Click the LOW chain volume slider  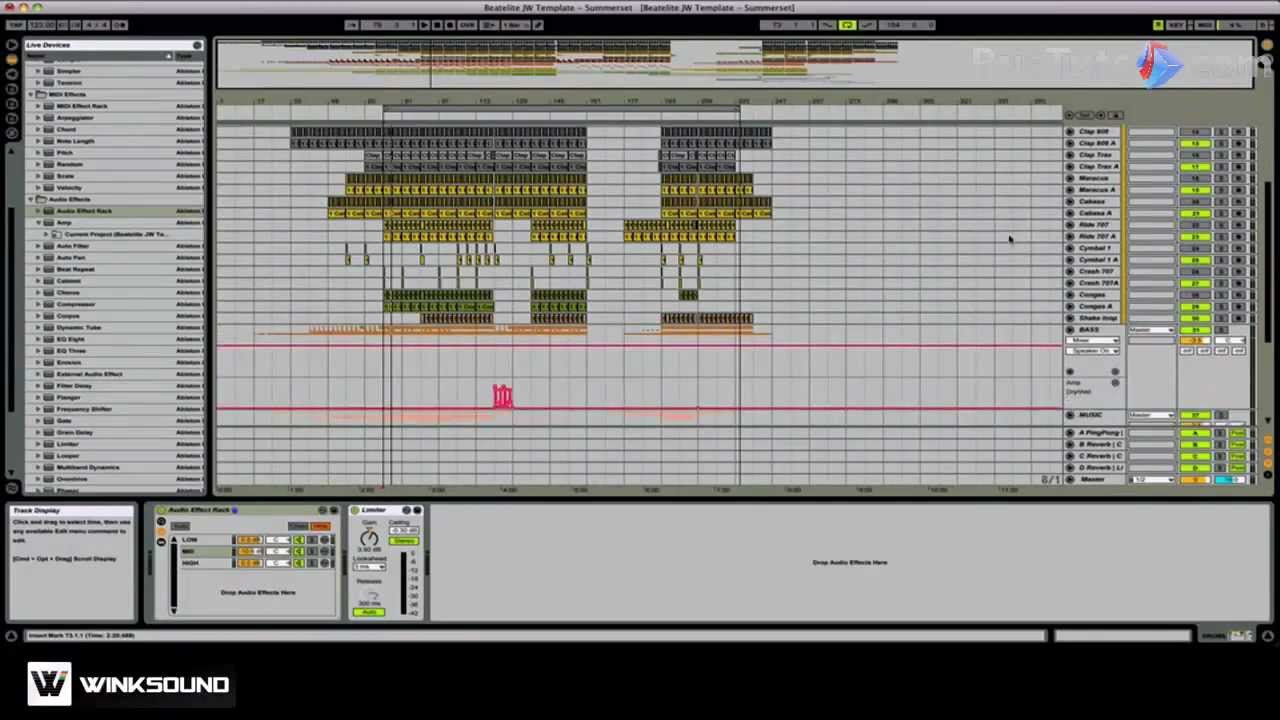[250, 540]
